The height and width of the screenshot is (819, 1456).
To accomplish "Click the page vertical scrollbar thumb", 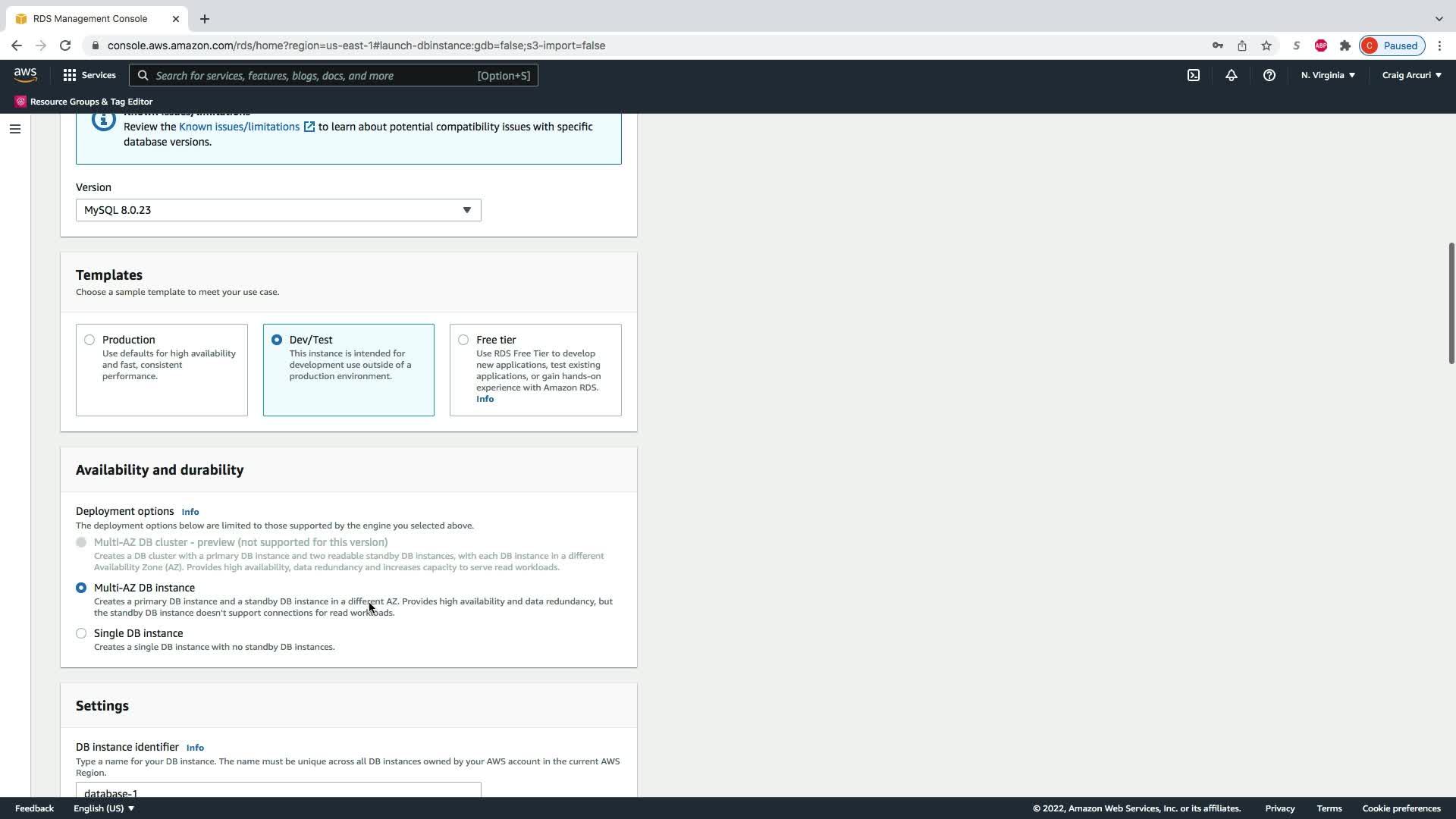I will [1451, 303].
